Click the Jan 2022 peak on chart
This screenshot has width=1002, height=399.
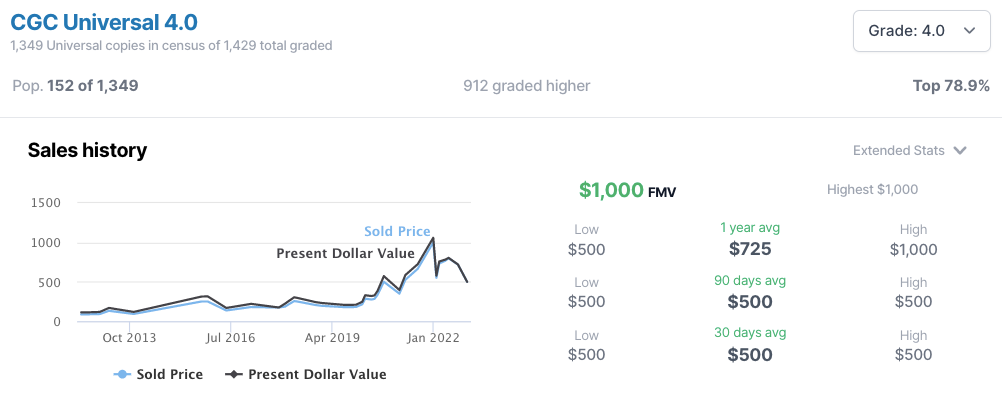click(x=433, y=238)
